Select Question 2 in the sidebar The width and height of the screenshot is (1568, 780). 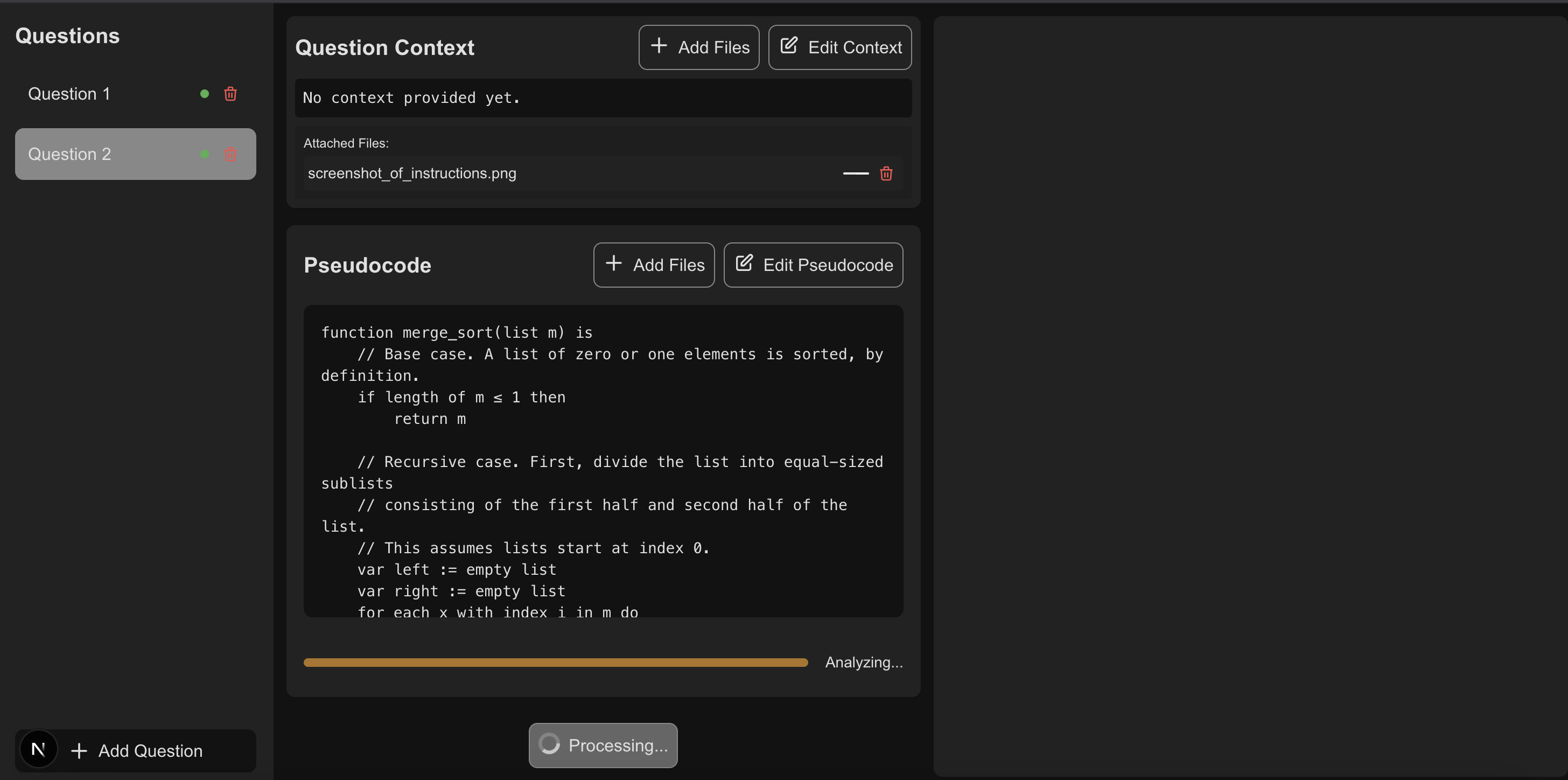pos(69,154)
